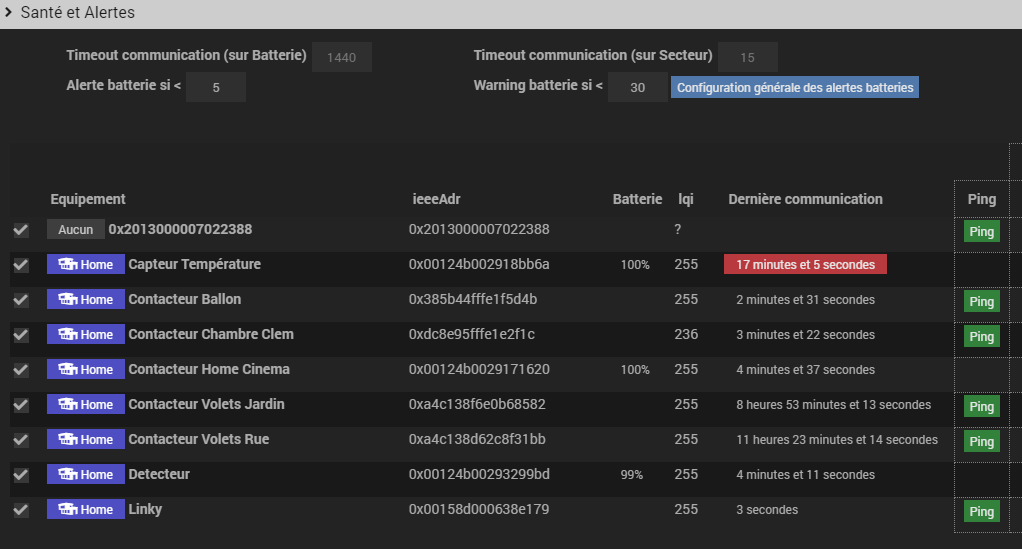Click the Home icon badge for Detecteur
Viewport: 1022px width, 549px height.
pos(86,475)
